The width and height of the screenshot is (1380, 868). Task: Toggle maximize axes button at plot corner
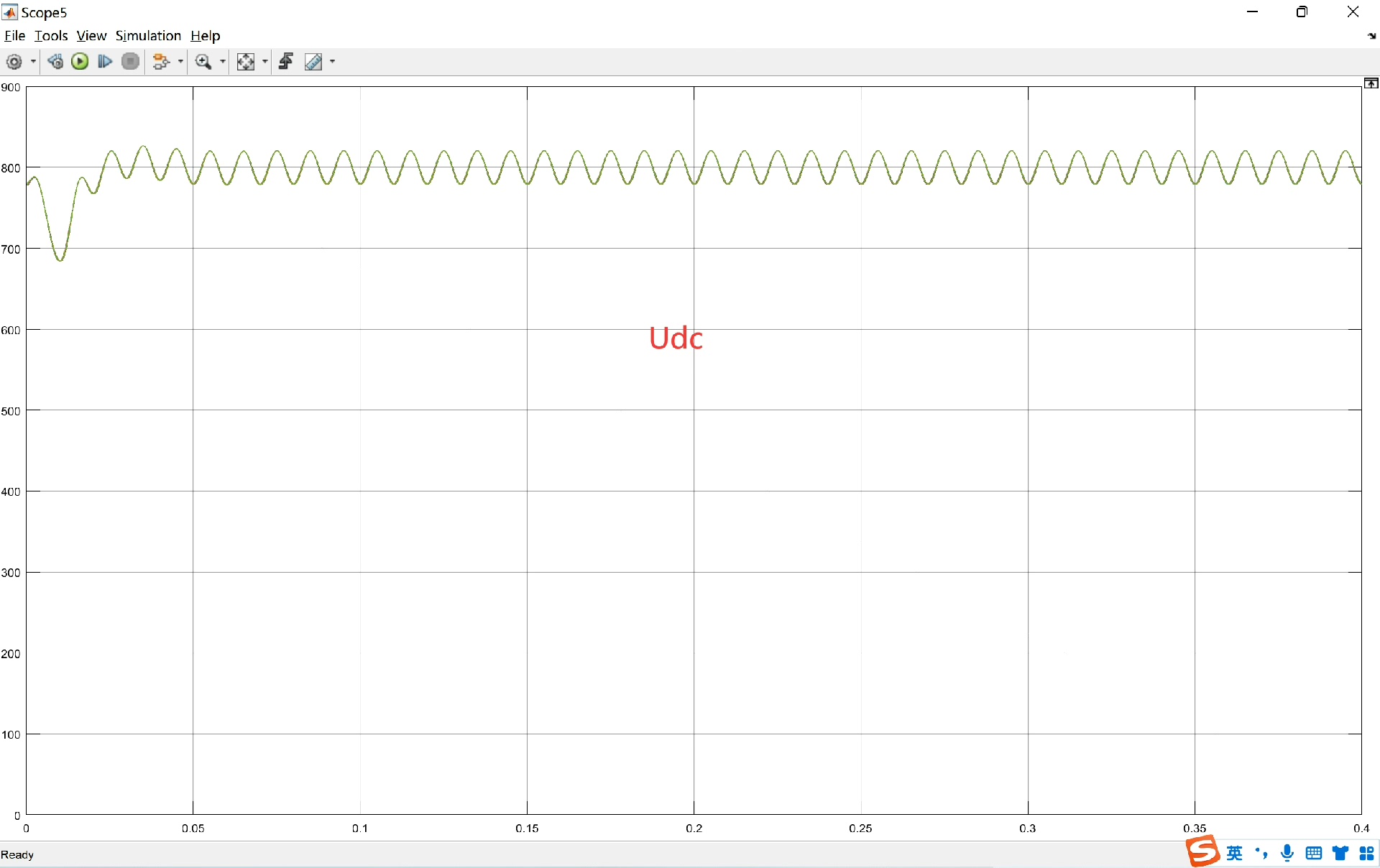click(1371, 84)
